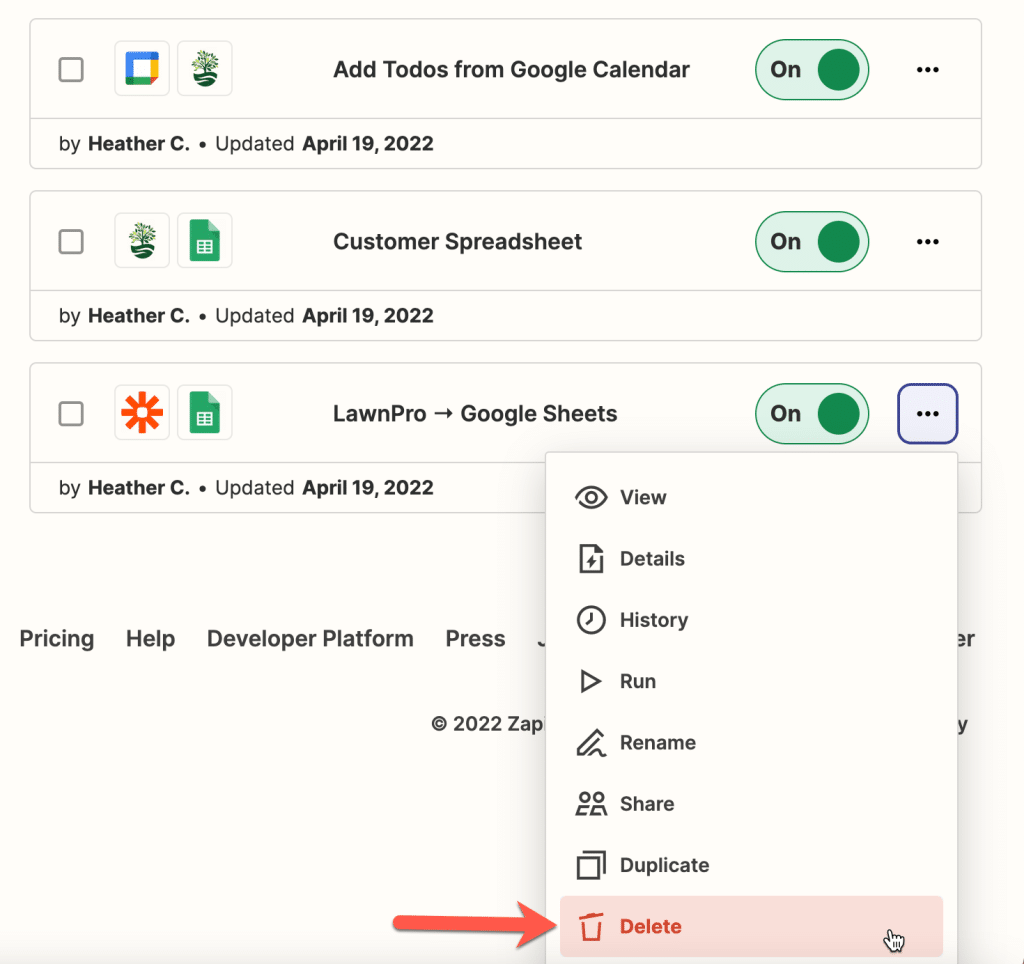Click April 19, 2022 under Customer Spreadsheet Zap

click(x=368, y=316)
